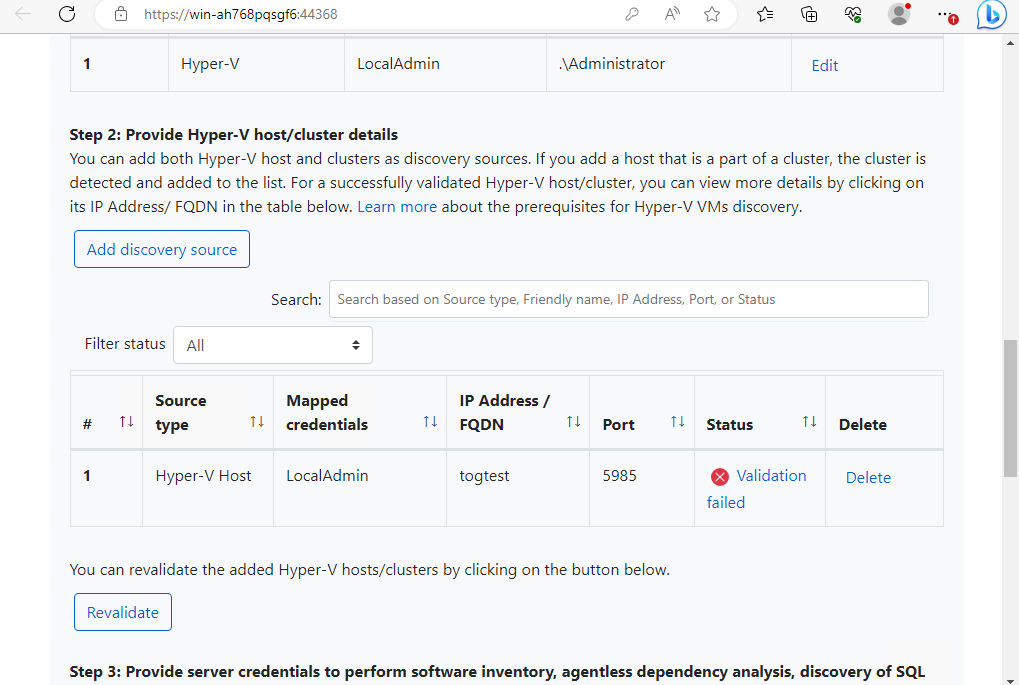Click the Add discovery source button
Screen dimensions: 1019x685
pos(162,249)
